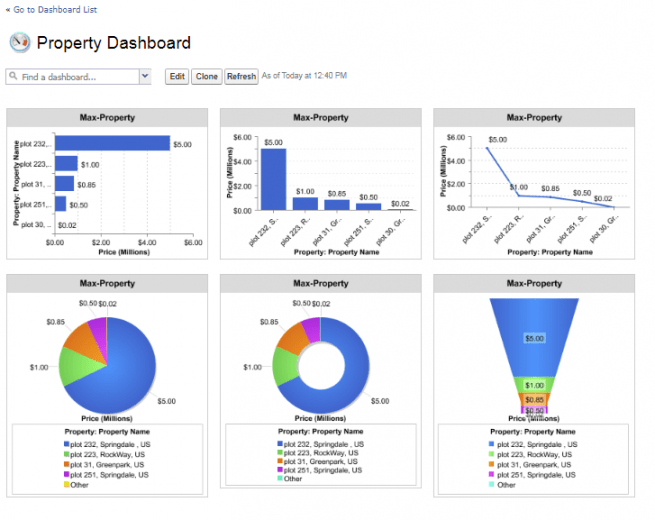655x520 pixels.
Task: Click green plot 223 swatch in funnel legend
Action: click(491, 454)
